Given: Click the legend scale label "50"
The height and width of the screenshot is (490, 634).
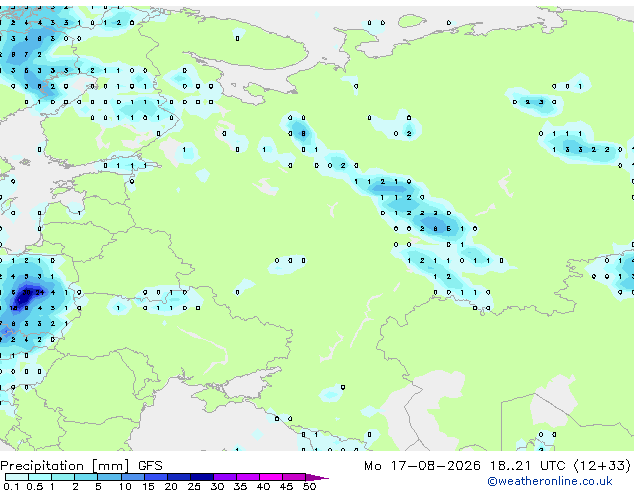Looking at the screenshot, I should pyautogui.click(x=310, y=486).
